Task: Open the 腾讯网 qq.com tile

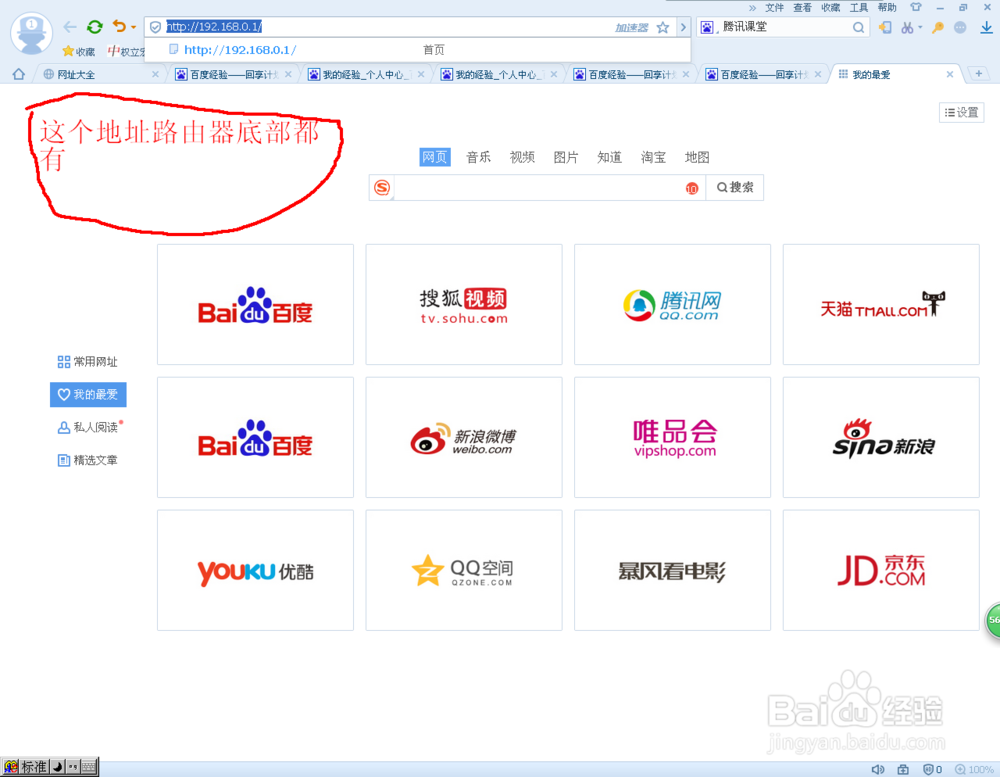Action: pyautogui.click(x=672, y=304)
